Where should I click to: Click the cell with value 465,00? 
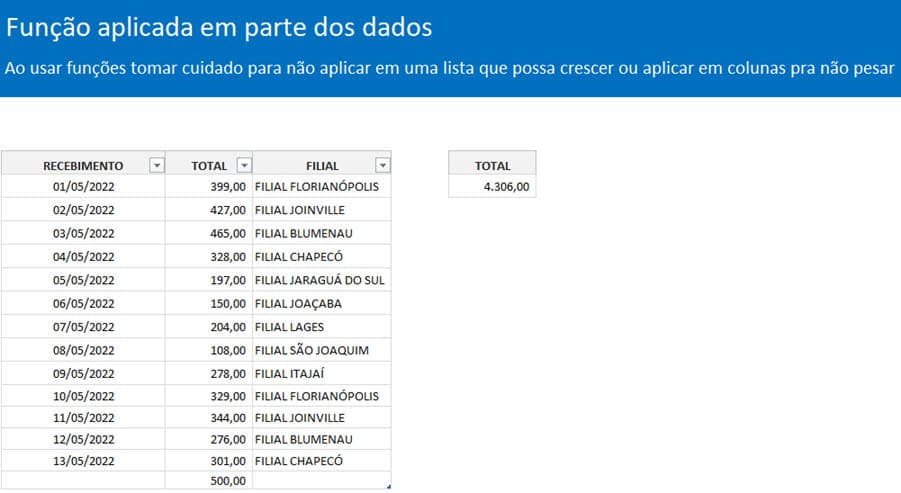[209, 233]
